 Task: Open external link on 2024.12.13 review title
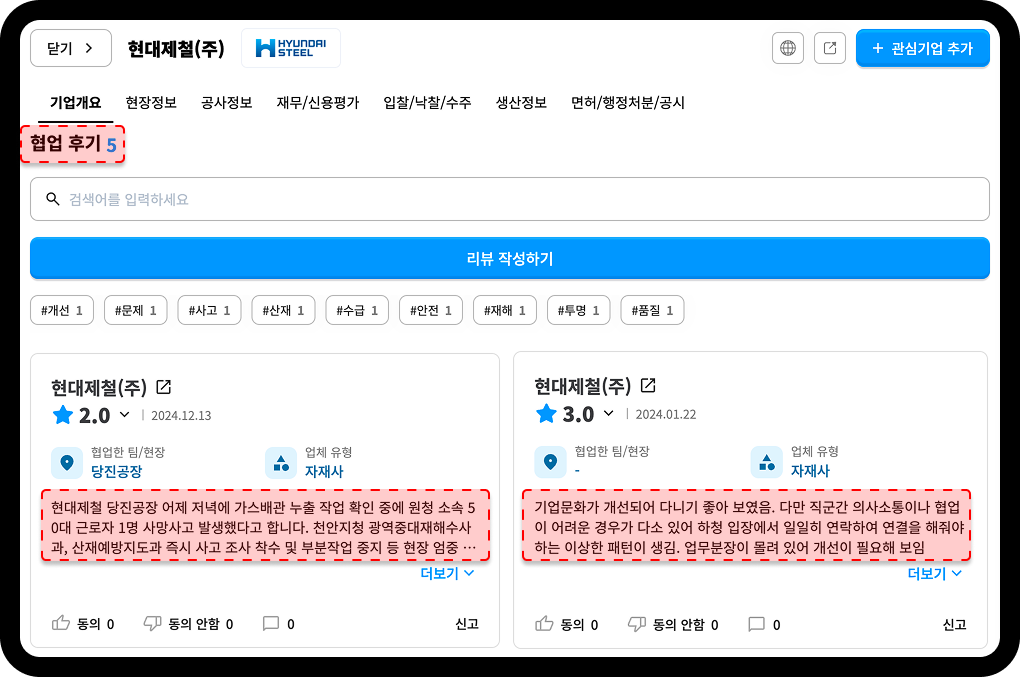coord(164,388)
